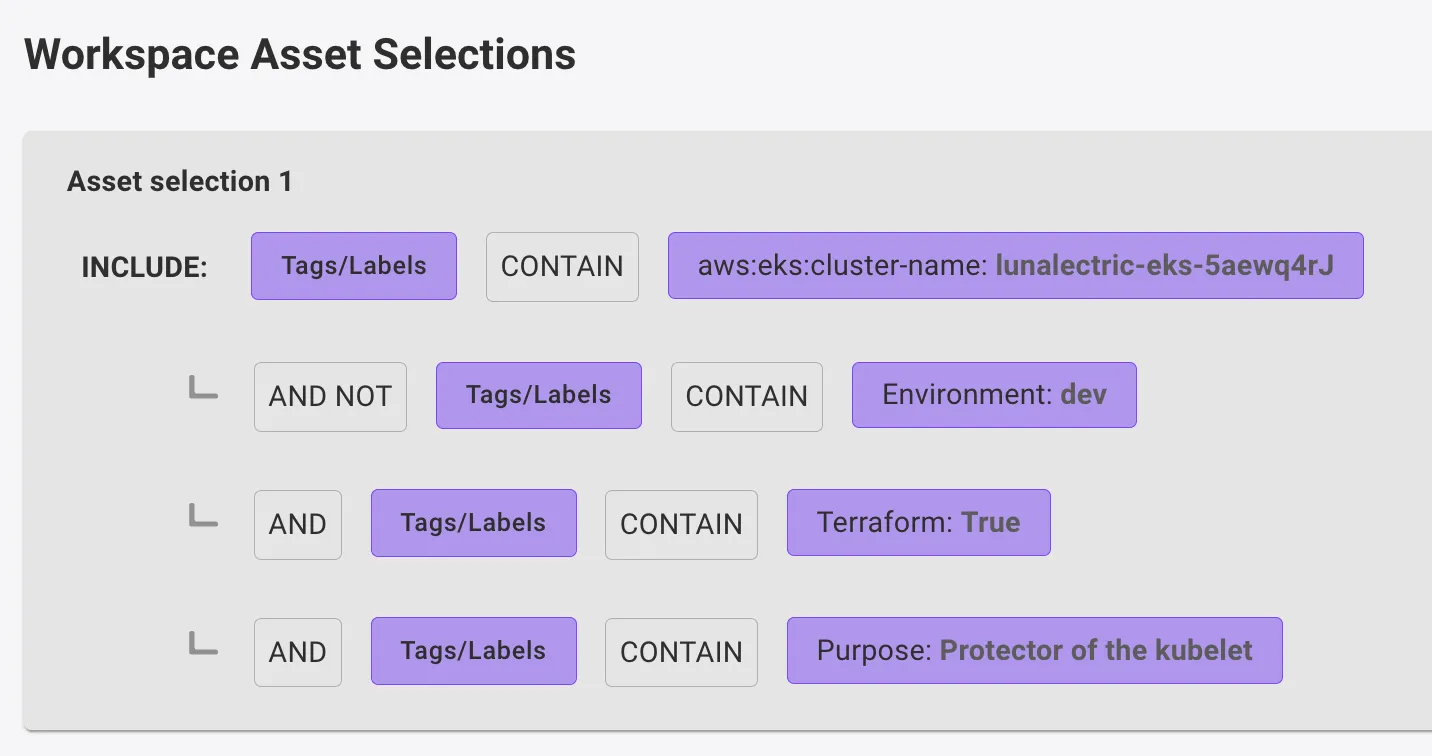Open the AND NOT operator selector
The height and width of the screenshot is (756, 1432).
(330, 396)
